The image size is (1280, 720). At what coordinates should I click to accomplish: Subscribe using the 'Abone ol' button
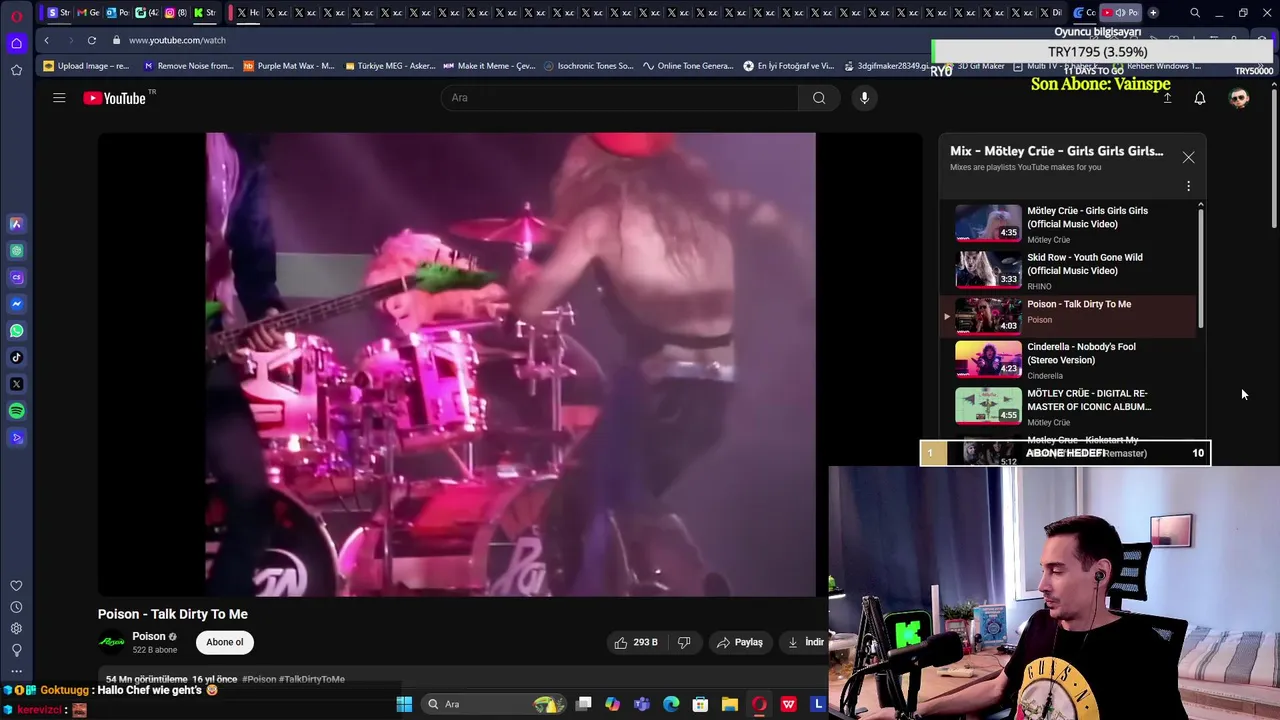click(x=225, y=642)
